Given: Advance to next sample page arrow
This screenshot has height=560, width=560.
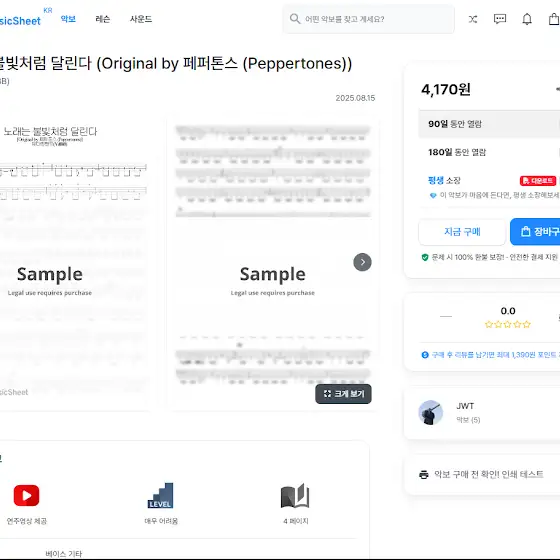Looking at the screenshot, I should point(362,262).
